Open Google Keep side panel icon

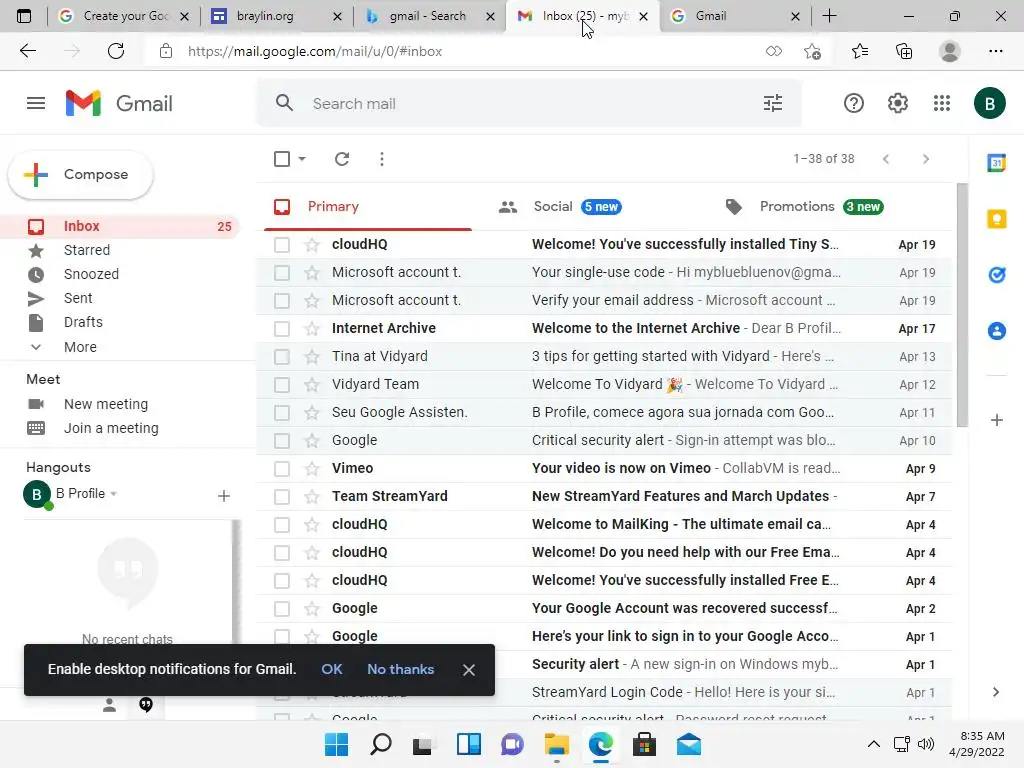point(997,219)
